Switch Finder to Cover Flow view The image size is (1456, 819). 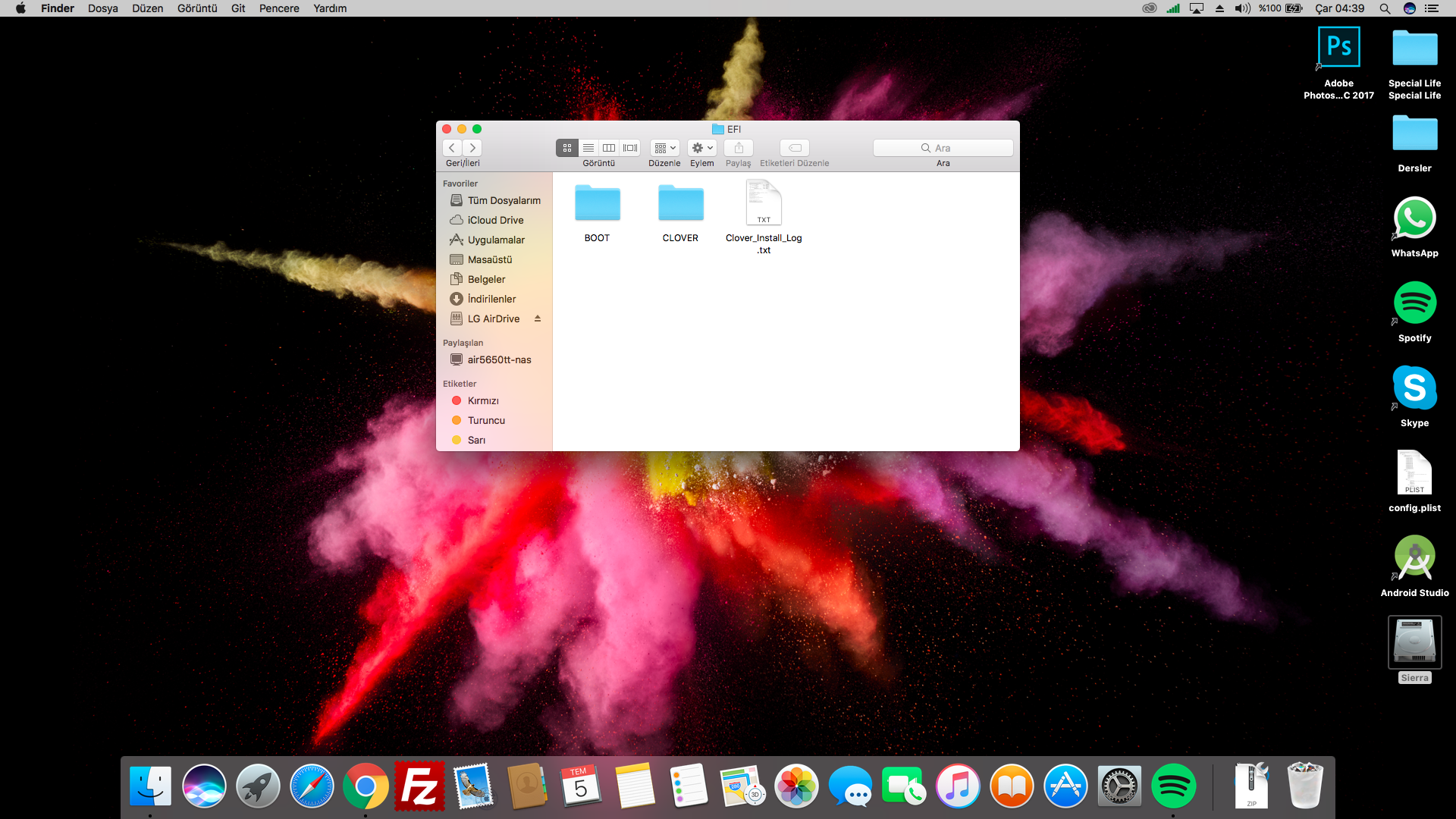coord(630,148)
